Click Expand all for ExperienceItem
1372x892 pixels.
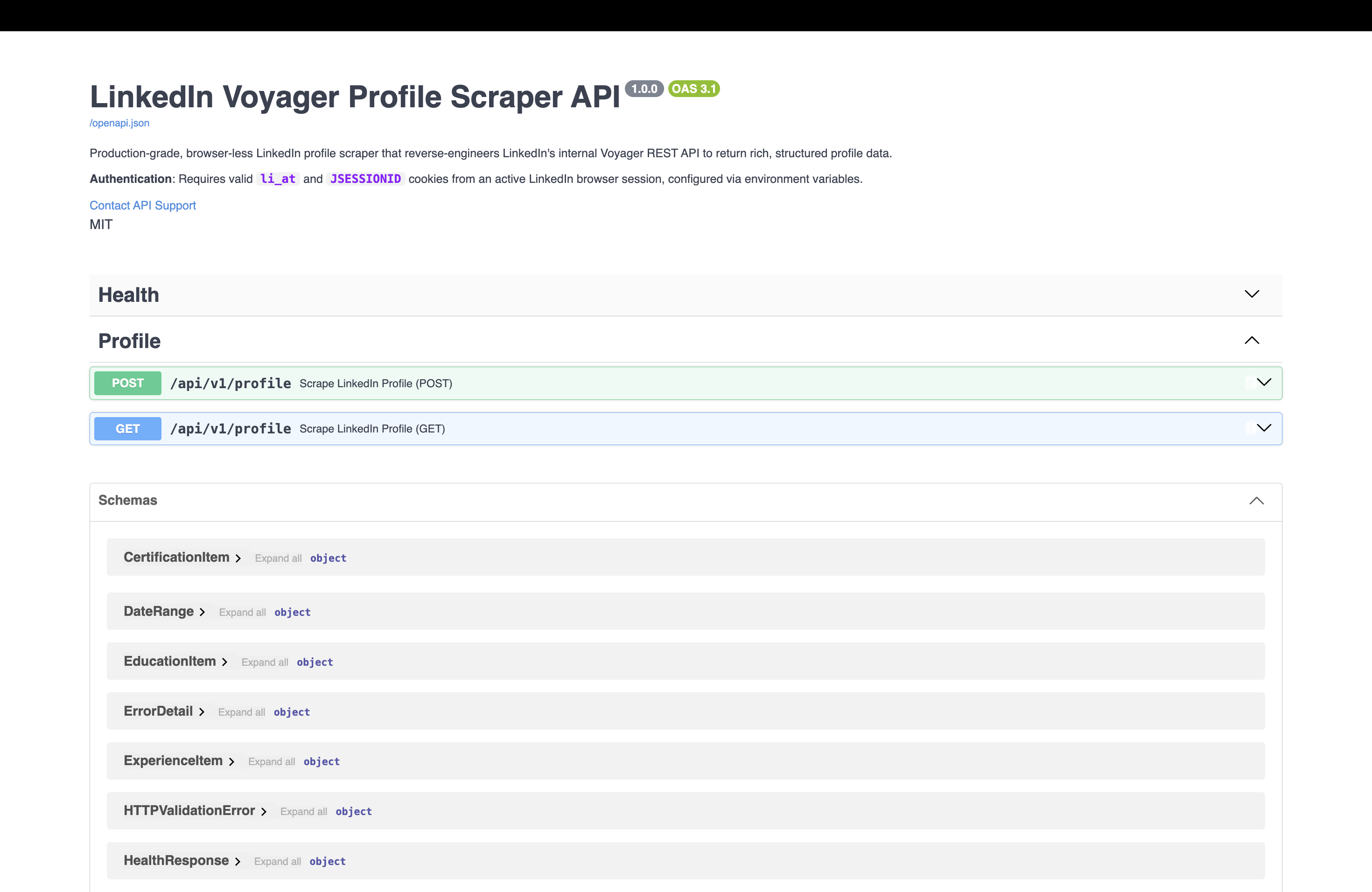(x=272, y=762)
